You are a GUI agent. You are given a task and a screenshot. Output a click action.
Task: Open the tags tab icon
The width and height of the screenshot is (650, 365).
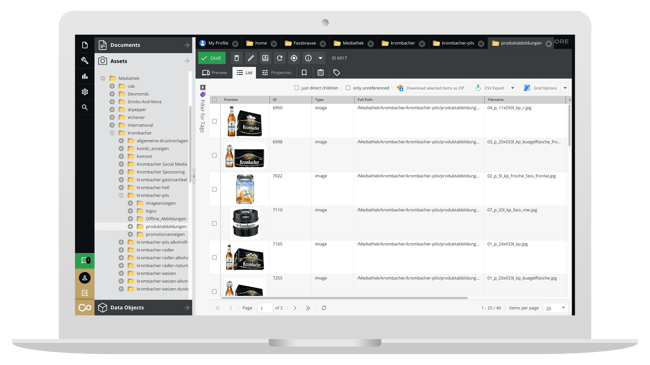[337, 73]
